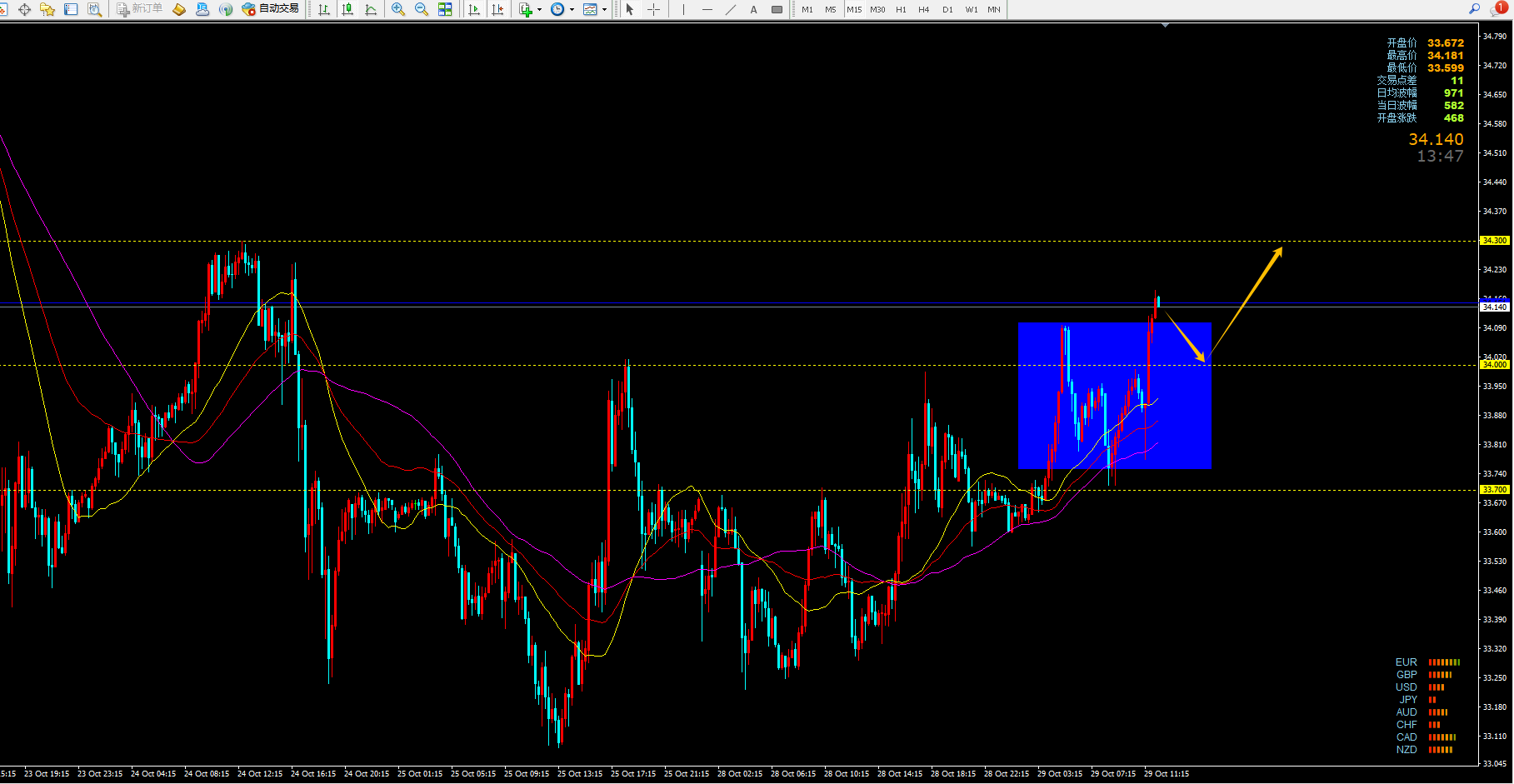The height and width of the screenshot is (784, 1514).
Task: Open the Market Watch crosshair icon
Action: tap(24, 9)
